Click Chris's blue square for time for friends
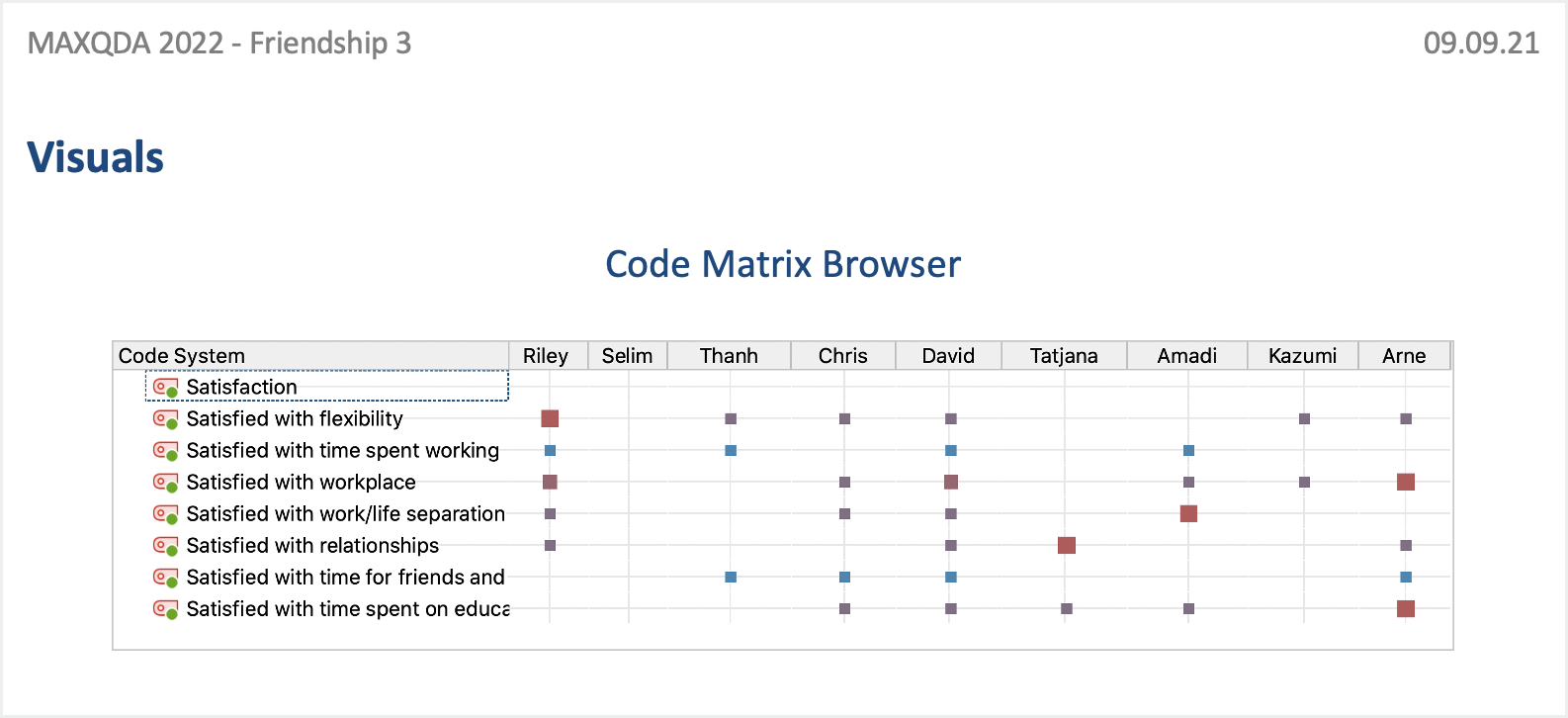 tap(844, 577)
